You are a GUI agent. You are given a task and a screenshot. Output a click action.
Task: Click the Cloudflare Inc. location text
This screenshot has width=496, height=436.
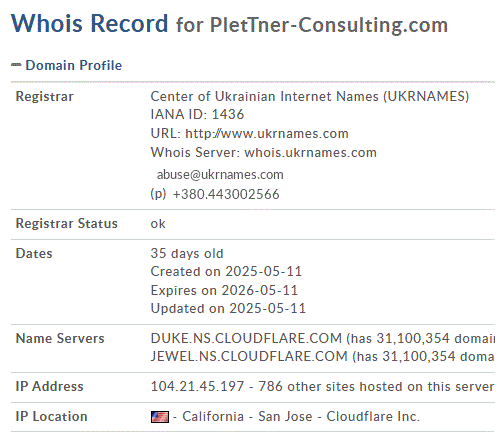[373, 417]
